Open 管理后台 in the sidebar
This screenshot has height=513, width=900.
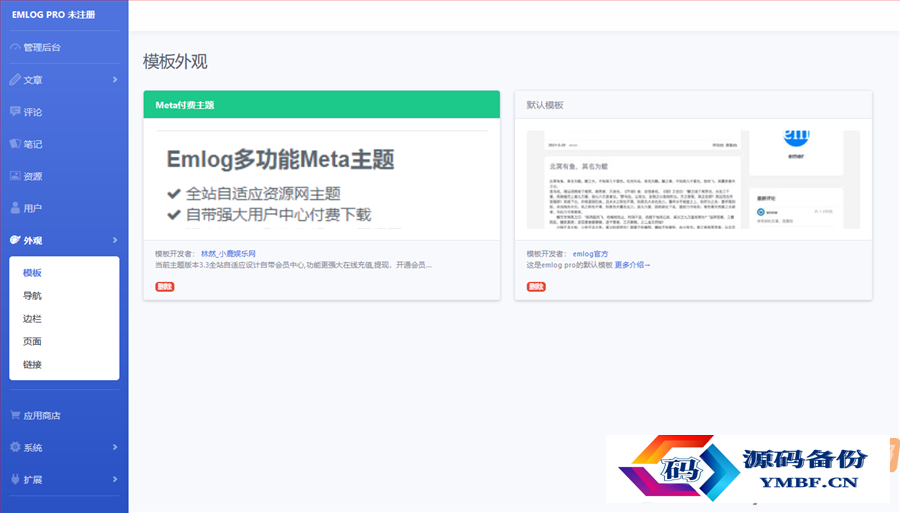[x=42, y=48]
